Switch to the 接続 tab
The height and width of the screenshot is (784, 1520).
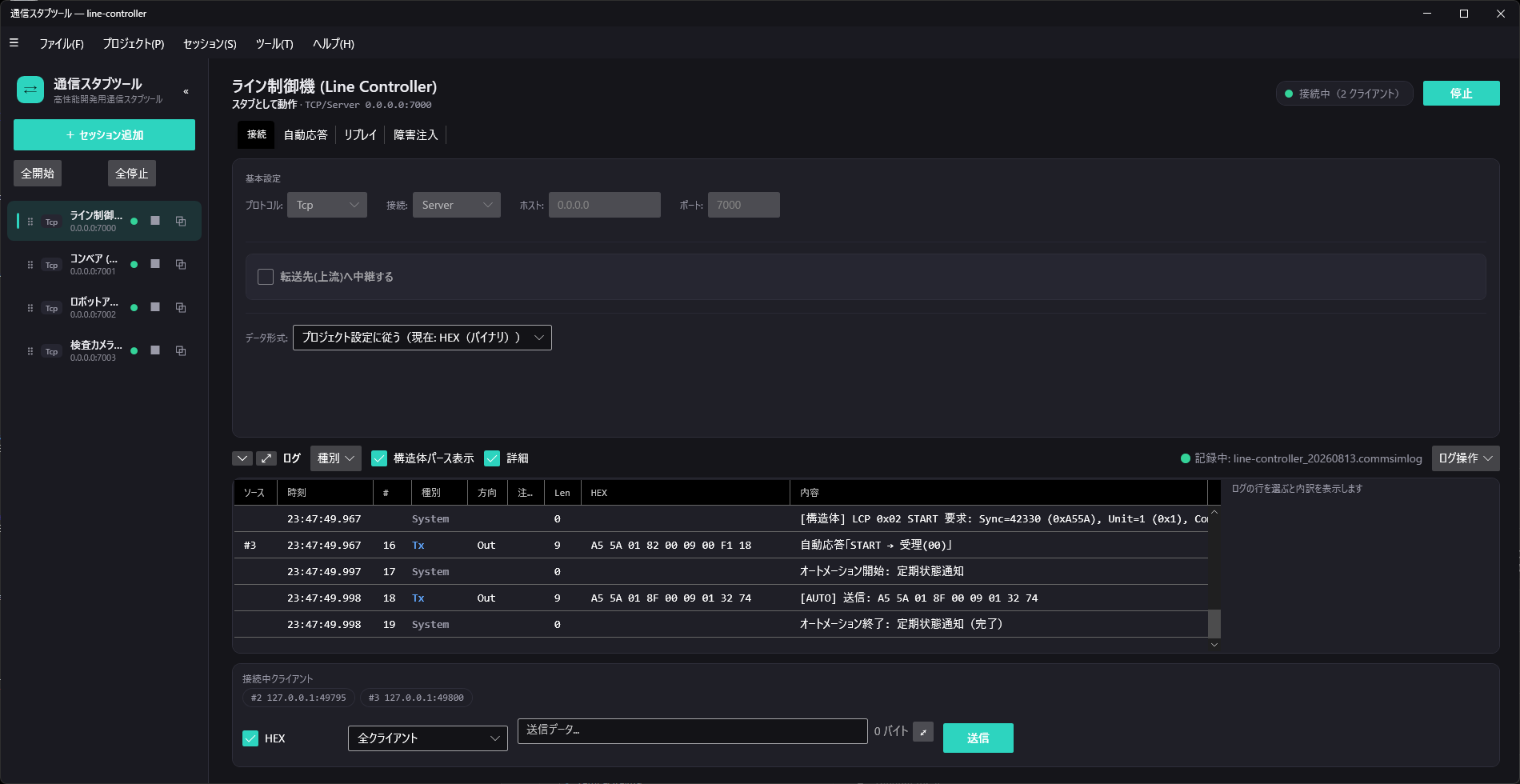point(256,134)
